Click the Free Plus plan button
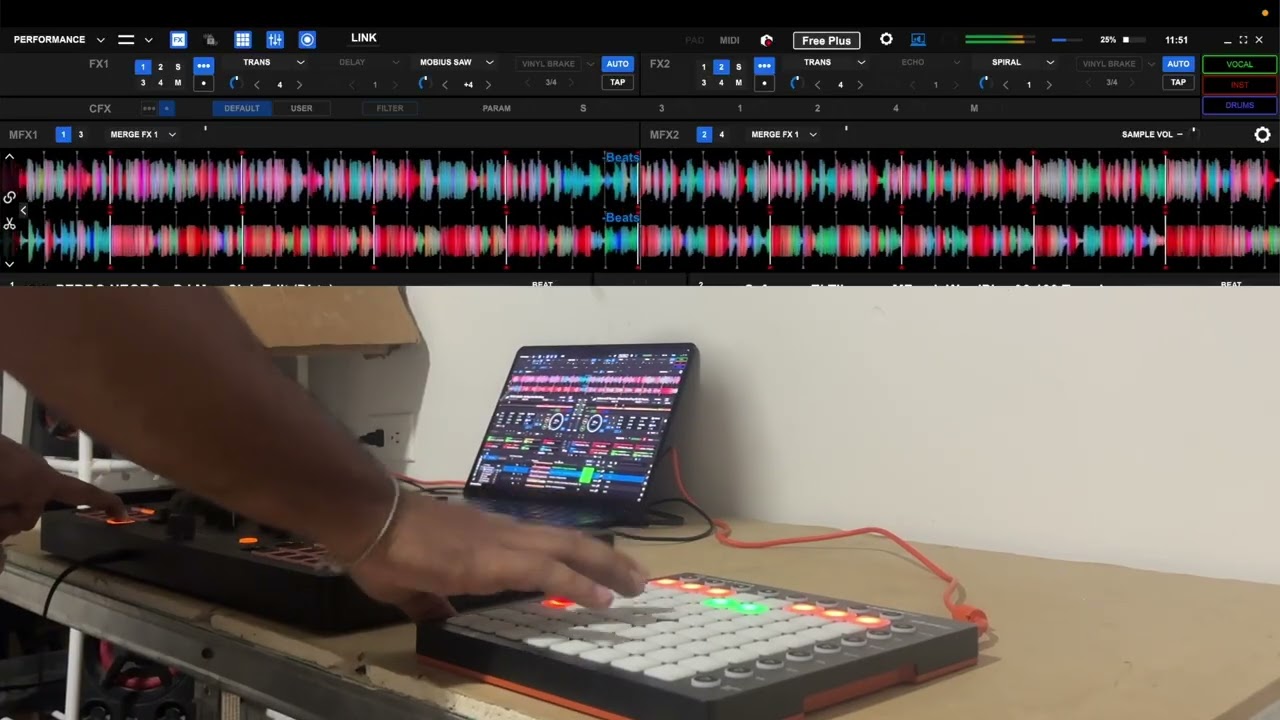The height and width of the screenshot is (720, 1280). (826, 40)
